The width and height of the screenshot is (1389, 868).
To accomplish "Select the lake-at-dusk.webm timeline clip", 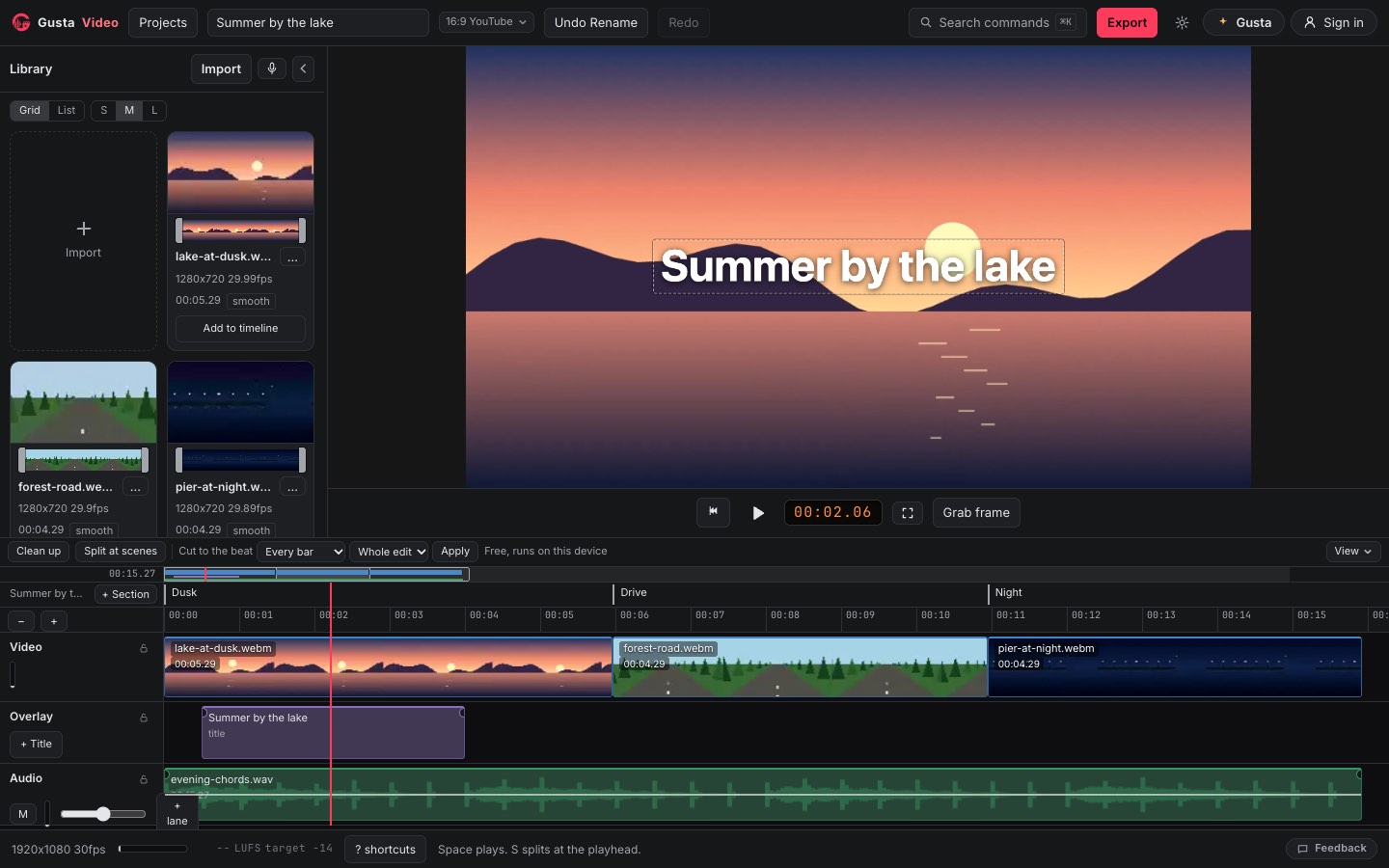I will (x=388, y=667).
